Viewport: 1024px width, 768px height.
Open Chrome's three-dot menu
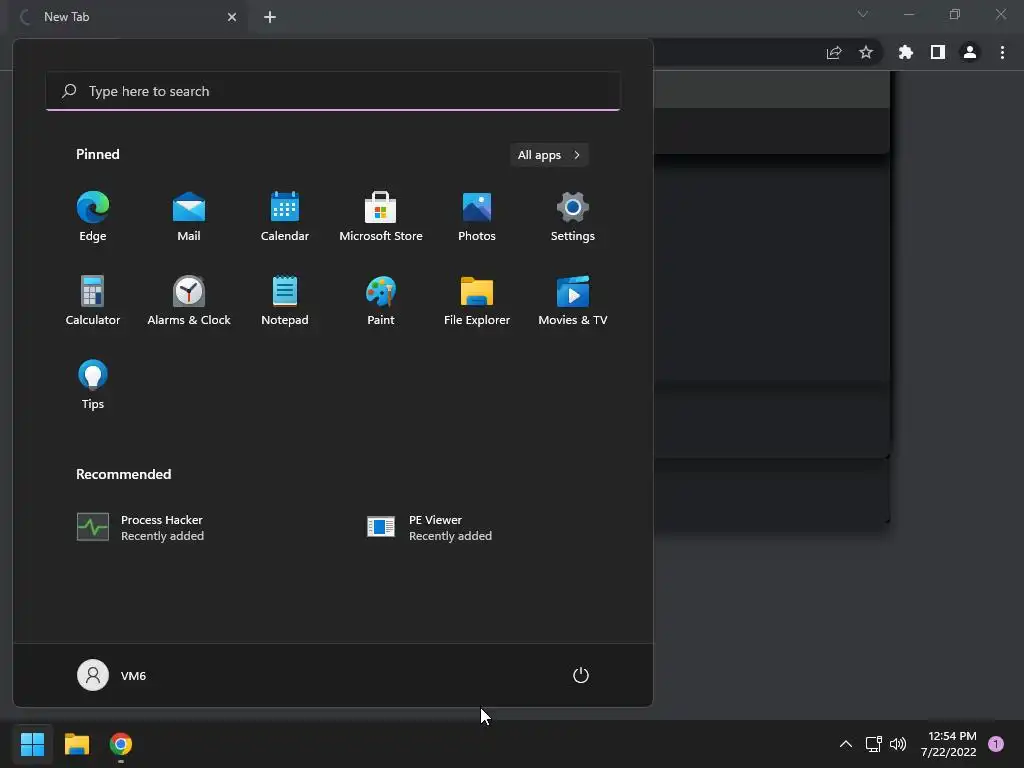point(1002,52)
